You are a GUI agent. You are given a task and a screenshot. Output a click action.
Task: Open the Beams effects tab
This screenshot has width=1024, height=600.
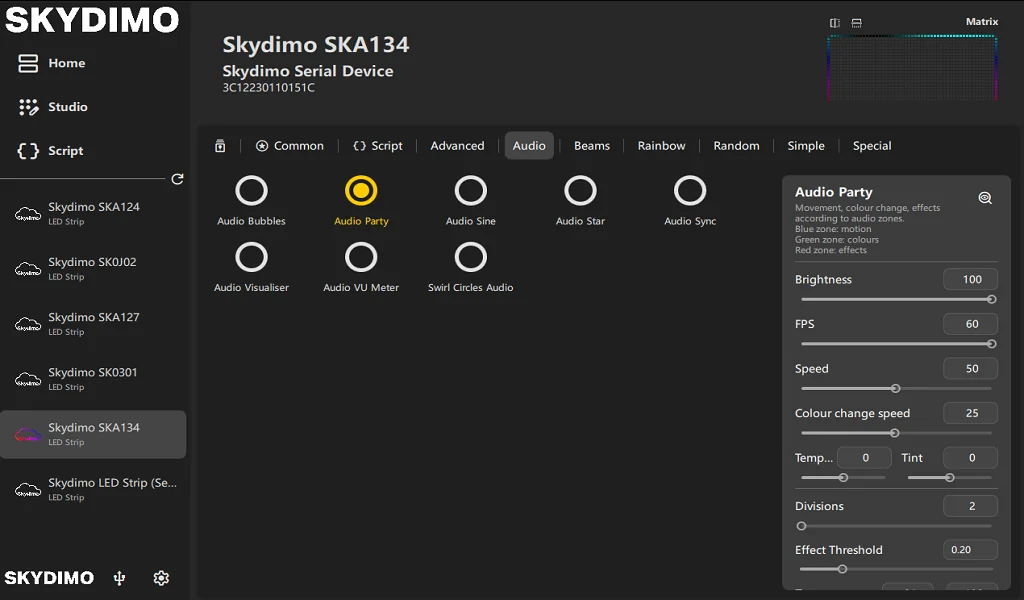[x=591, y=146]
